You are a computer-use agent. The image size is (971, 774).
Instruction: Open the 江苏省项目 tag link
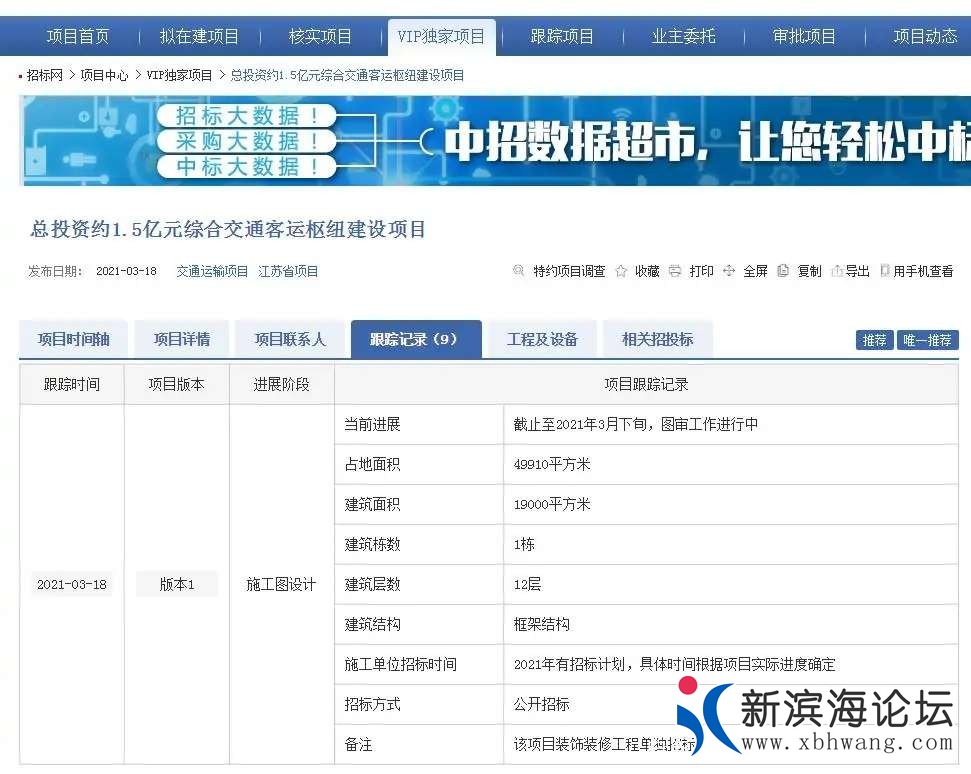(288, 271)
